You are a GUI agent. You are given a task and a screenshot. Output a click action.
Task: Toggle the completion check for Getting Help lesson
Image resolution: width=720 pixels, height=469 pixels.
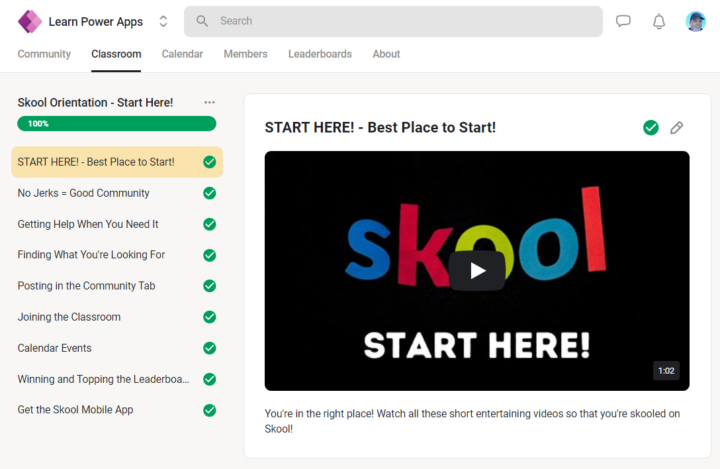coord(209,224)
